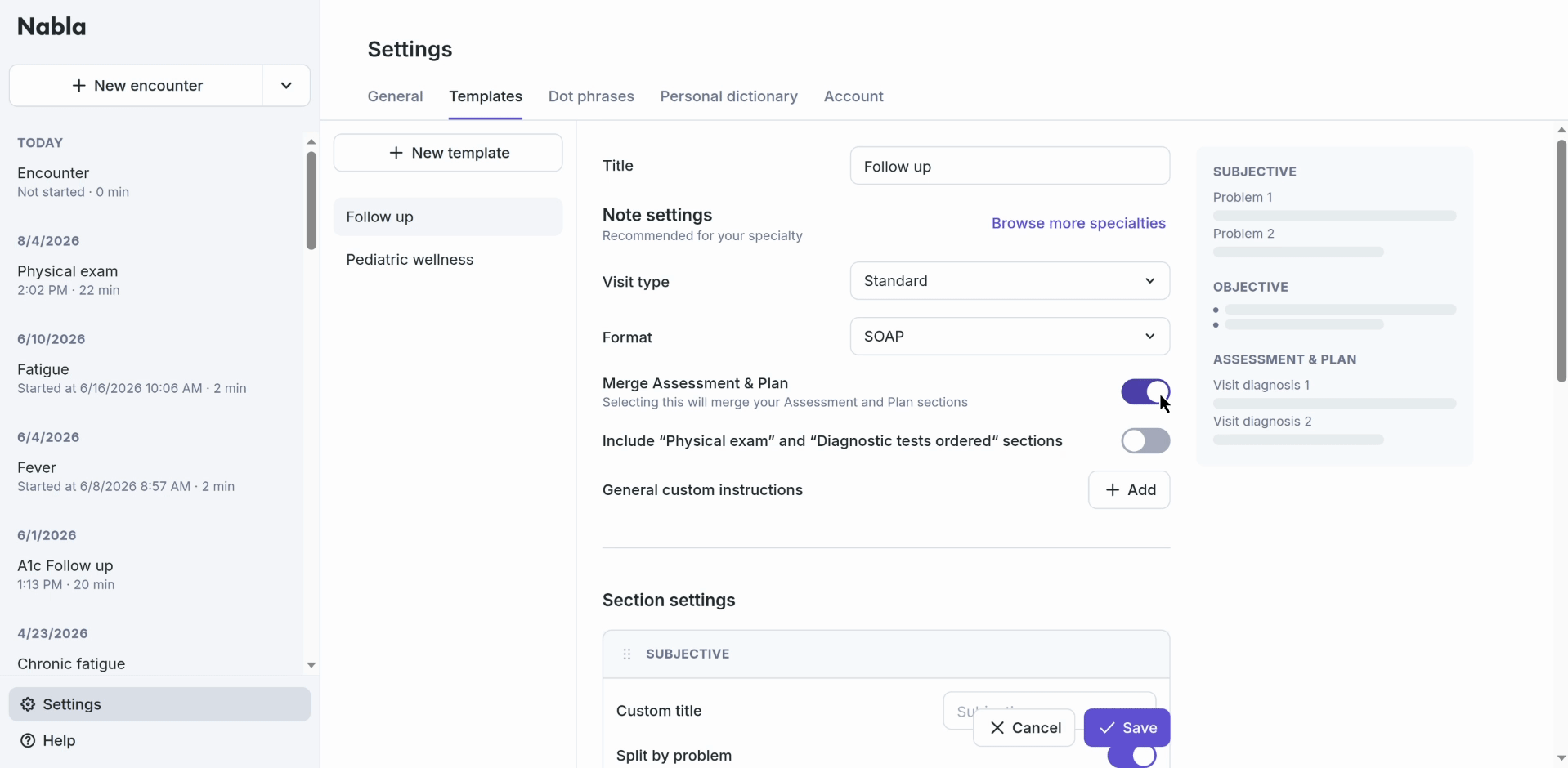Start a New encounter
The image size is (1568, 768).
(137, 86)
